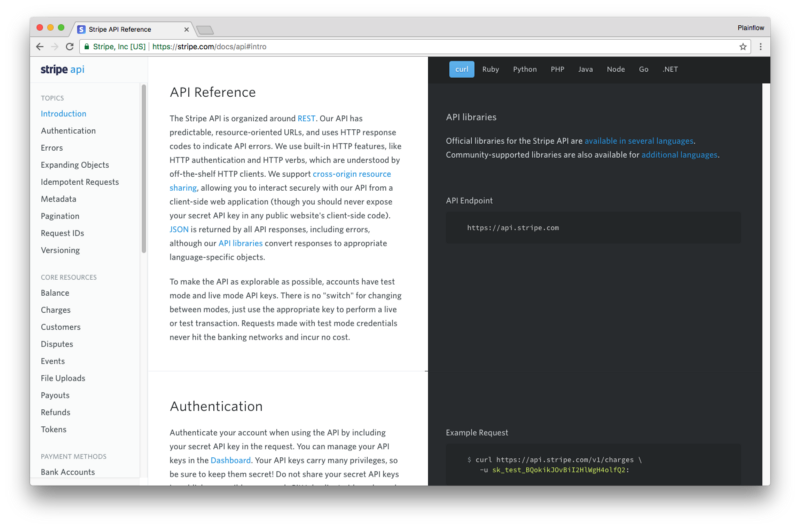This screenshot has width=800, height=528.
Task: Open Balance core resource
Action: [x=55, y=293]
